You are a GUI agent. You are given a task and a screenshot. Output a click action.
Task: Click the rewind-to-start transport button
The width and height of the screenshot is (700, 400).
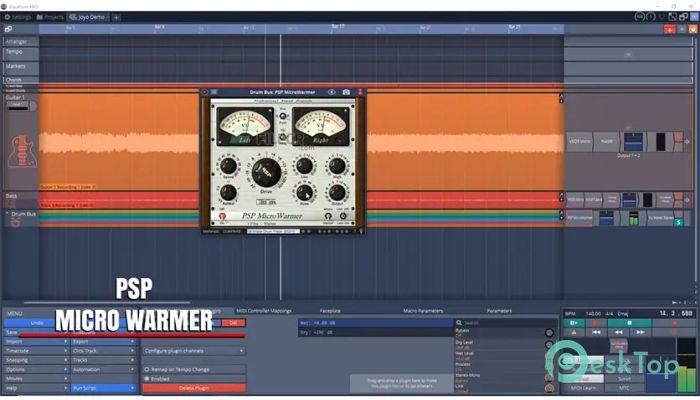[x=596, y=332]
